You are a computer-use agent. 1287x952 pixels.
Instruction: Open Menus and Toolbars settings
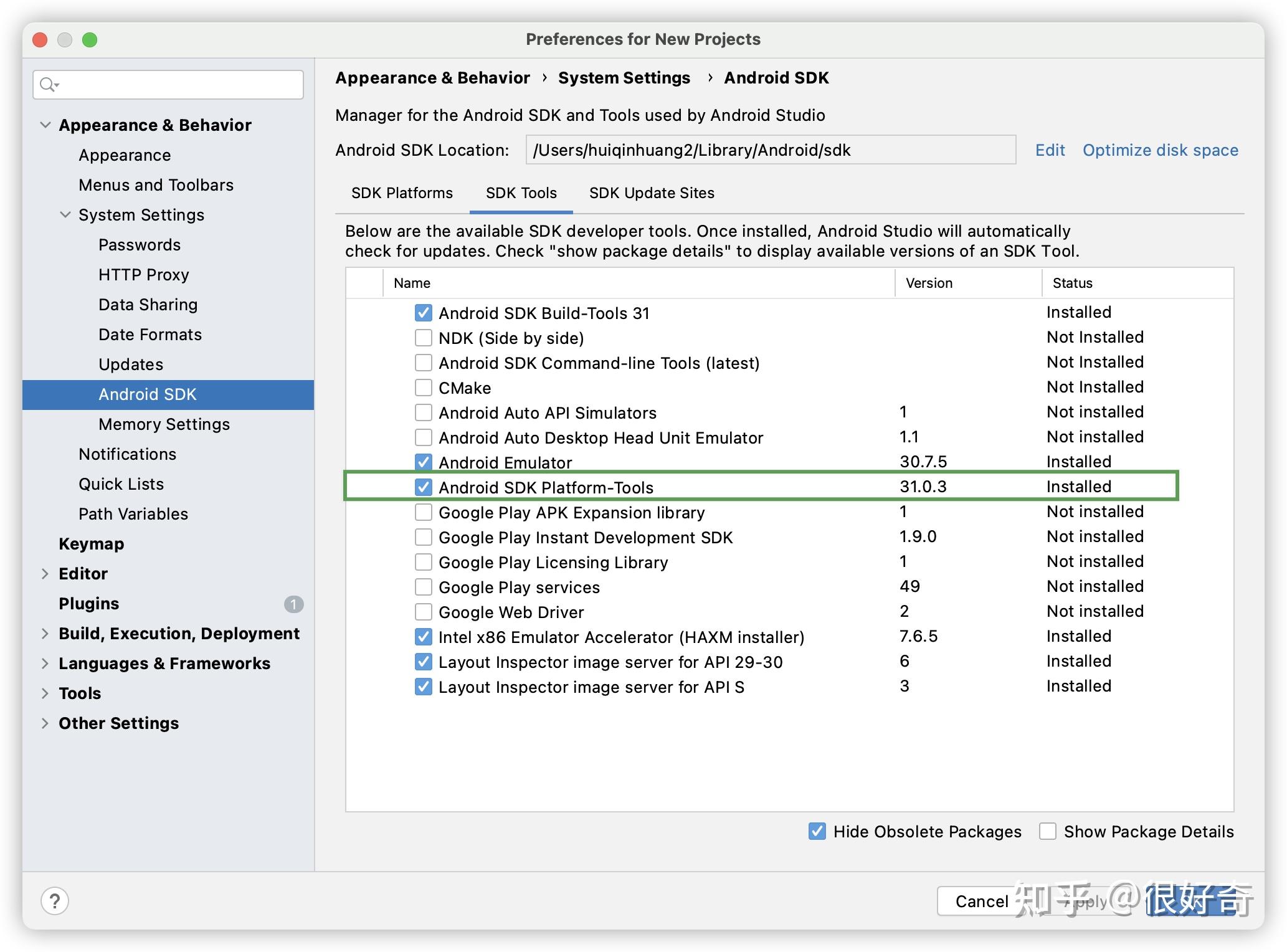coord(156,185)
